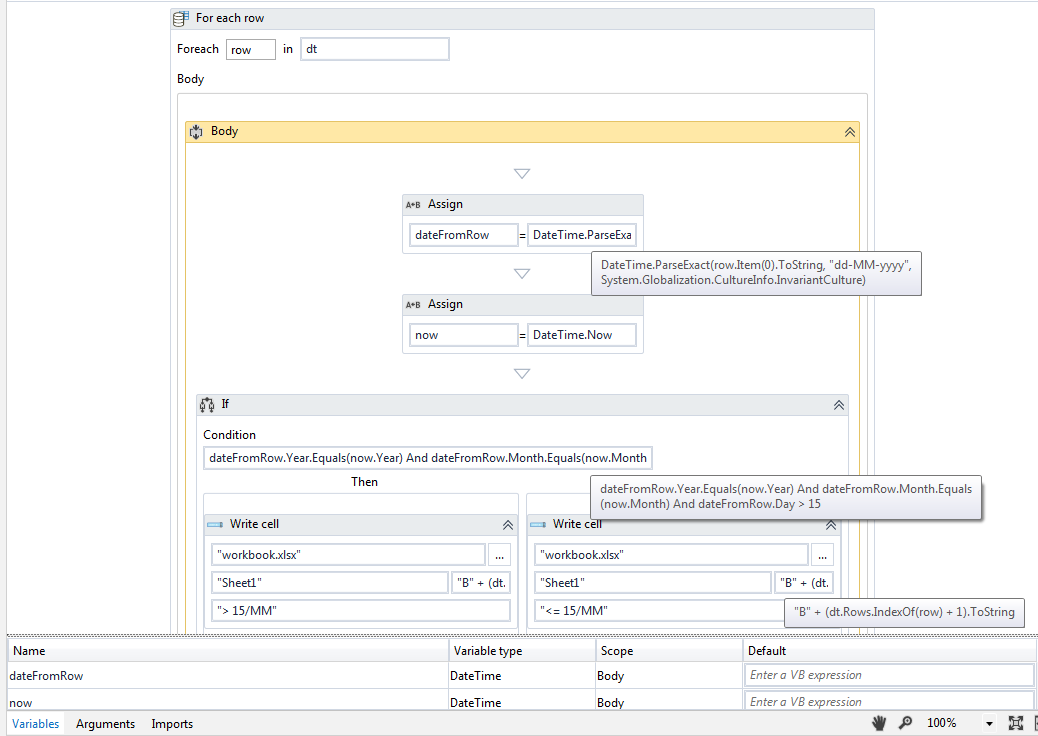Image resolution: width=1038 pixels, height=736 pixels.
Task: Click the For each row activity icon
Action: click(x=181, y=19)
